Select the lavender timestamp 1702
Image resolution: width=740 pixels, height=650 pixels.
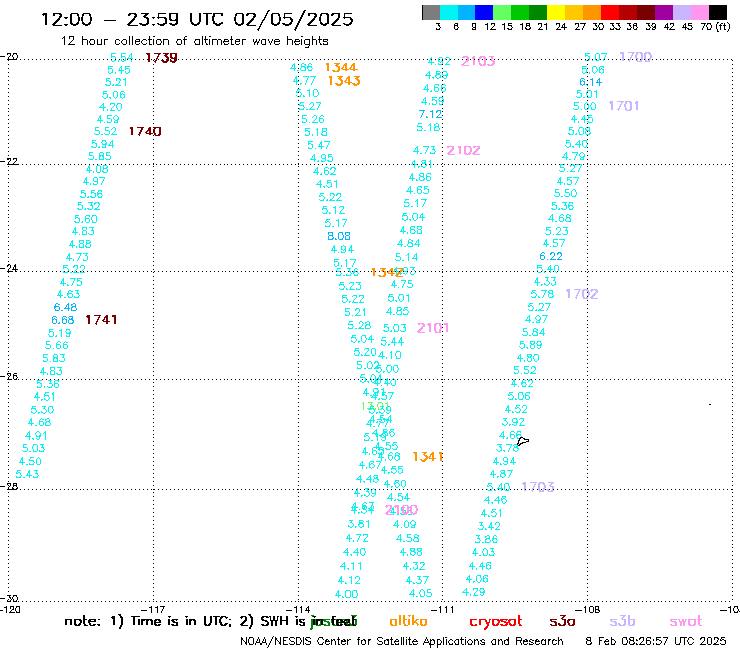(x=582, y=294)
